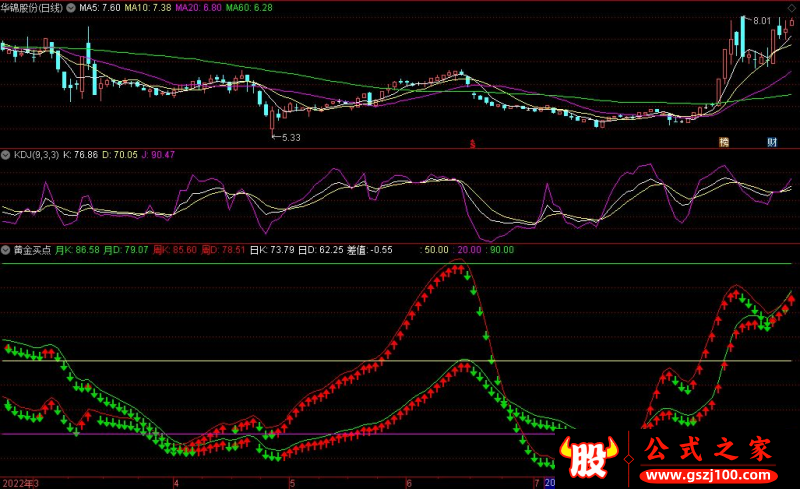This screenshot has width=800, height=489.
Task: Click the red dollar sign marker on chart
Action: click(472, 143)
